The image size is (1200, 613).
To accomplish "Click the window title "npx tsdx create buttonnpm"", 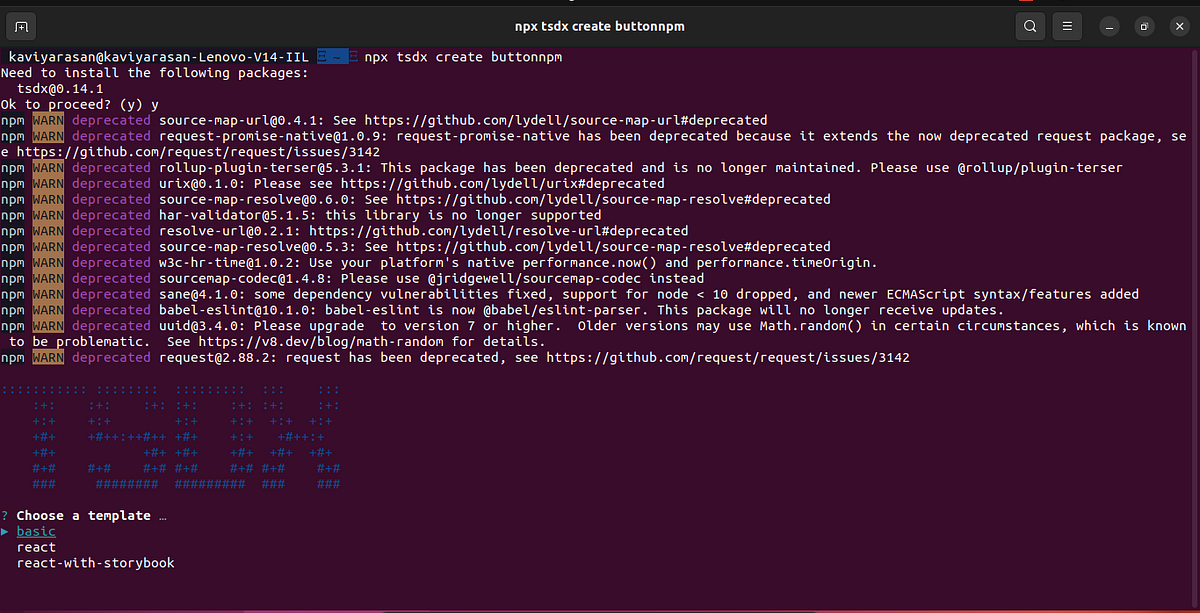I will (599, 25).
